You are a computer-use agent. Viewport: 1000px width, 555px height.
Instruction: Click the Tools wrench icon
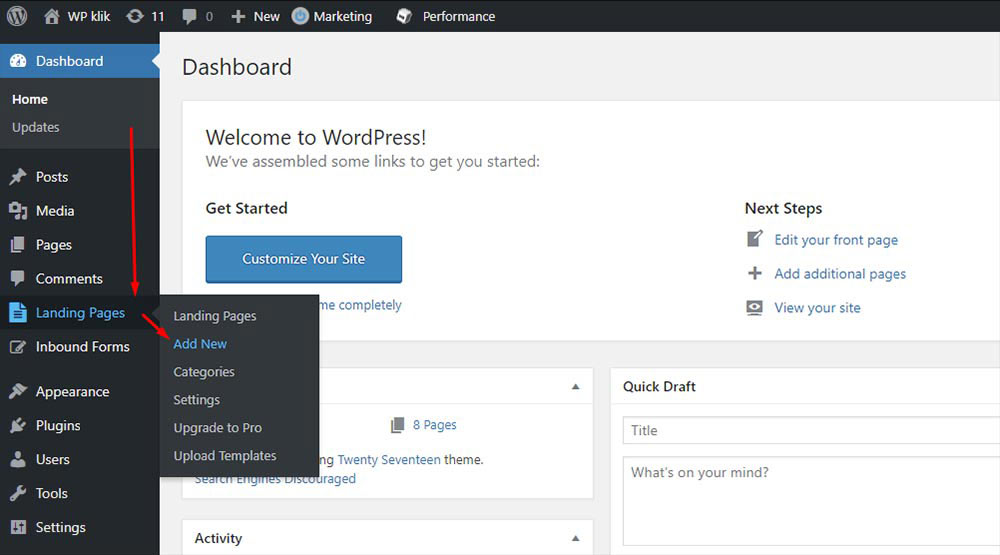point(18,493)
